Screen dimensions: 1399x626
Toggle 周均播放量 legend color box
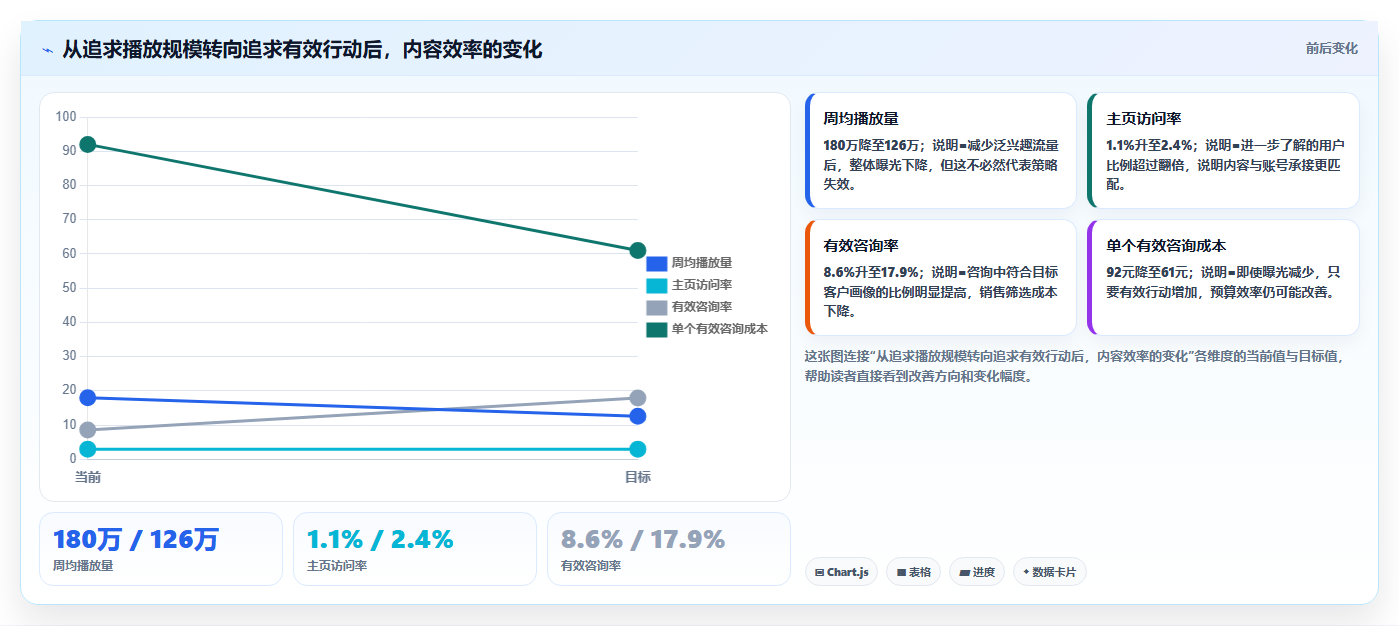pos(656,264)
